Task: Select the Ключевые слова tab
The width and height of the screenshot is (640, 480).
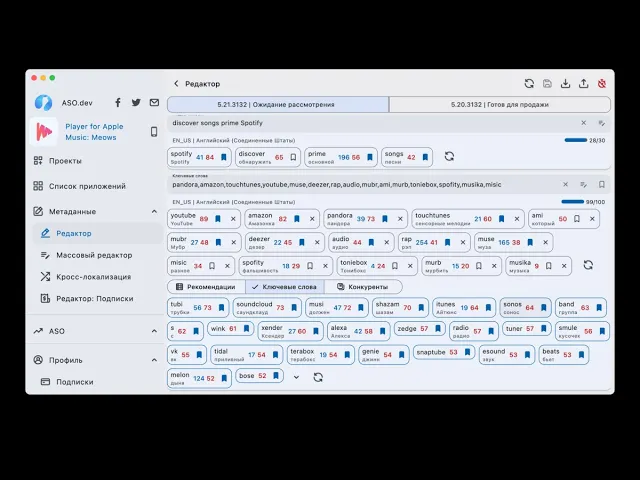Action: (x=284, y=287)
